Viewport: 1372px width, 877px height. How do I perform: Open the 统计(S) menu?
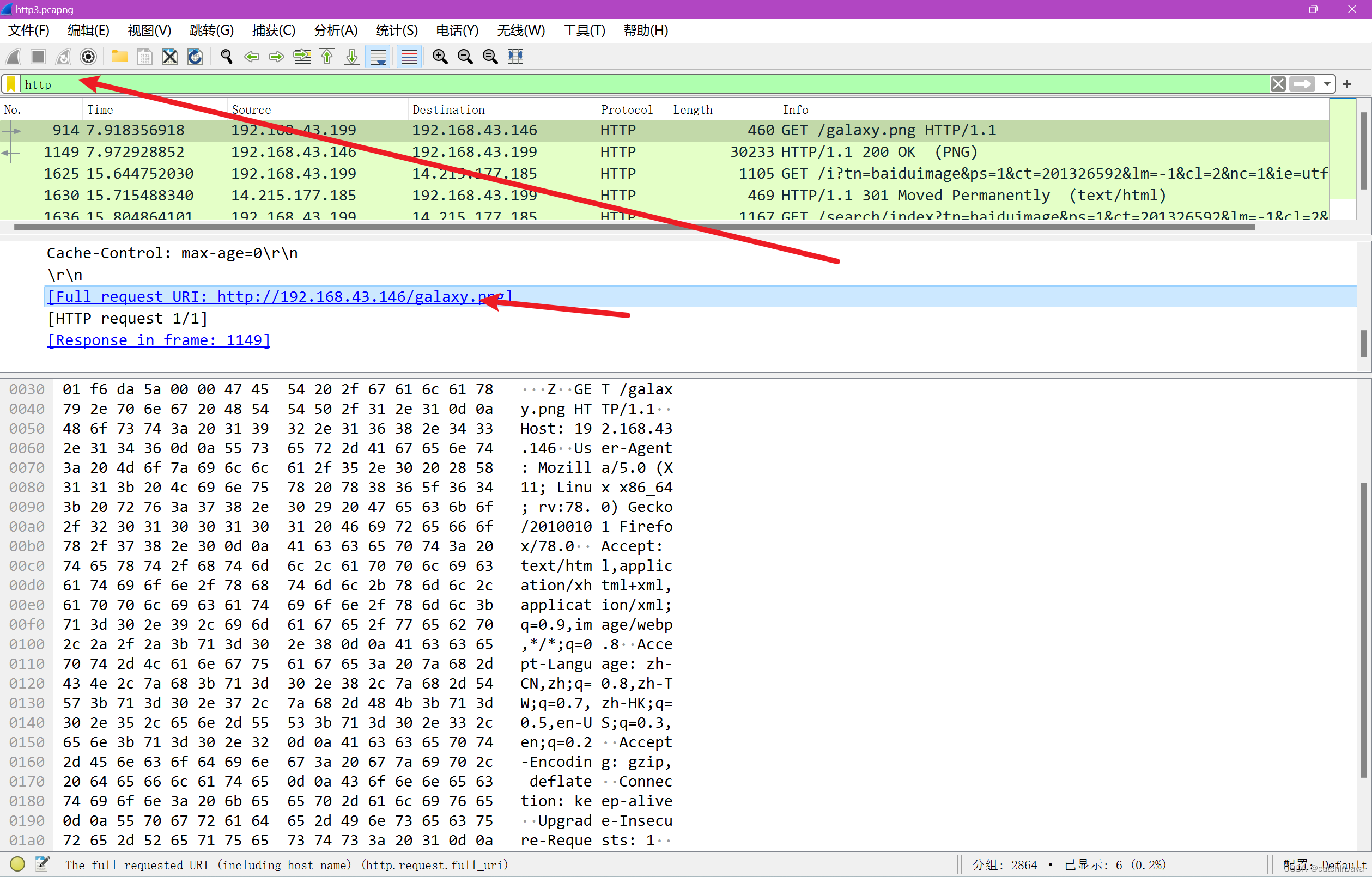click(x=397, y=30)
